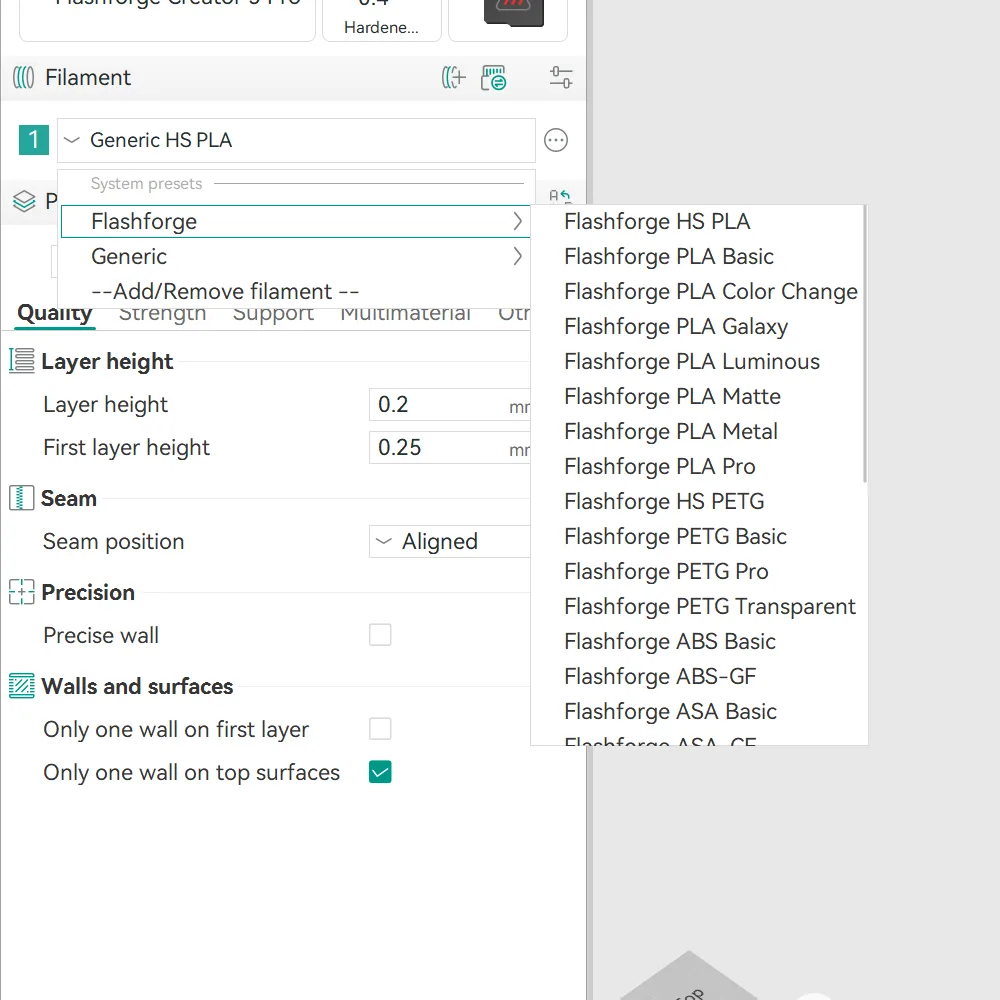Open filament settings sliders icon
The height and width of the screenshot is (1000, 1000).
point(561,77)
